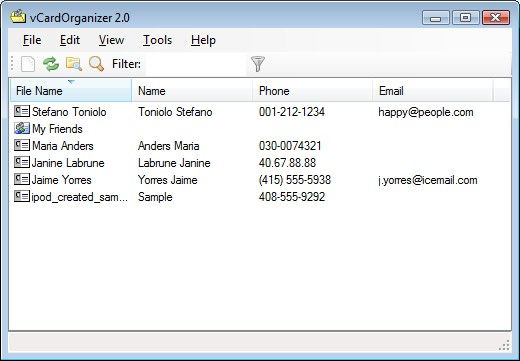Sort by the File Name column header
The width and height of the screenshot is (520, 361).
click(x=71, y=90)
